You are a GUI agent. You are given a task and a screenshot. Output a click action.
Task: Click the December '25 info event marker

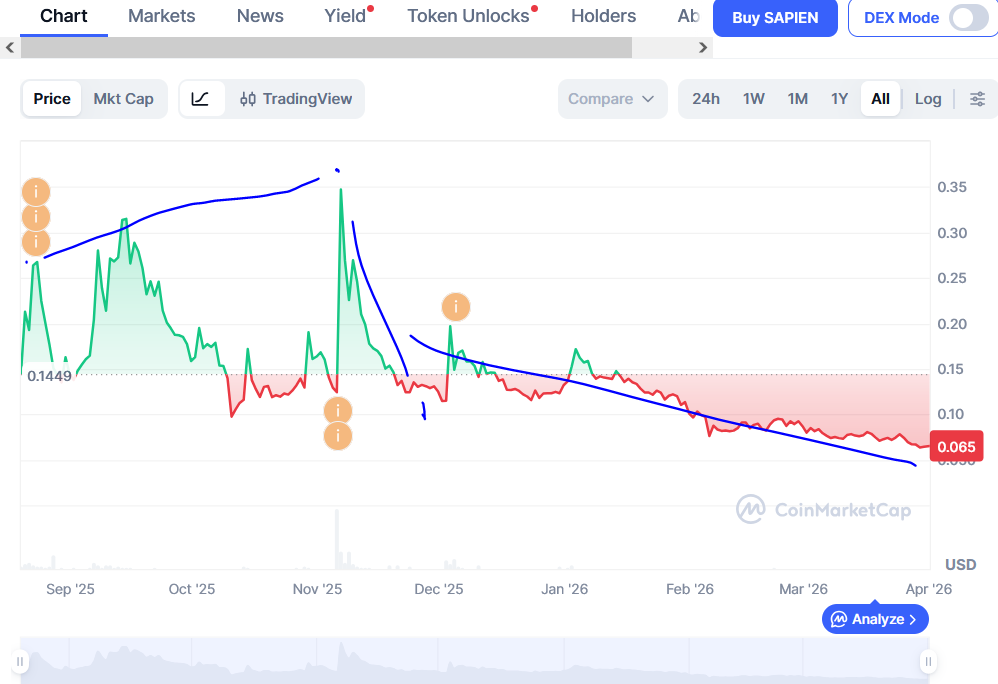[x=456, y=307]
